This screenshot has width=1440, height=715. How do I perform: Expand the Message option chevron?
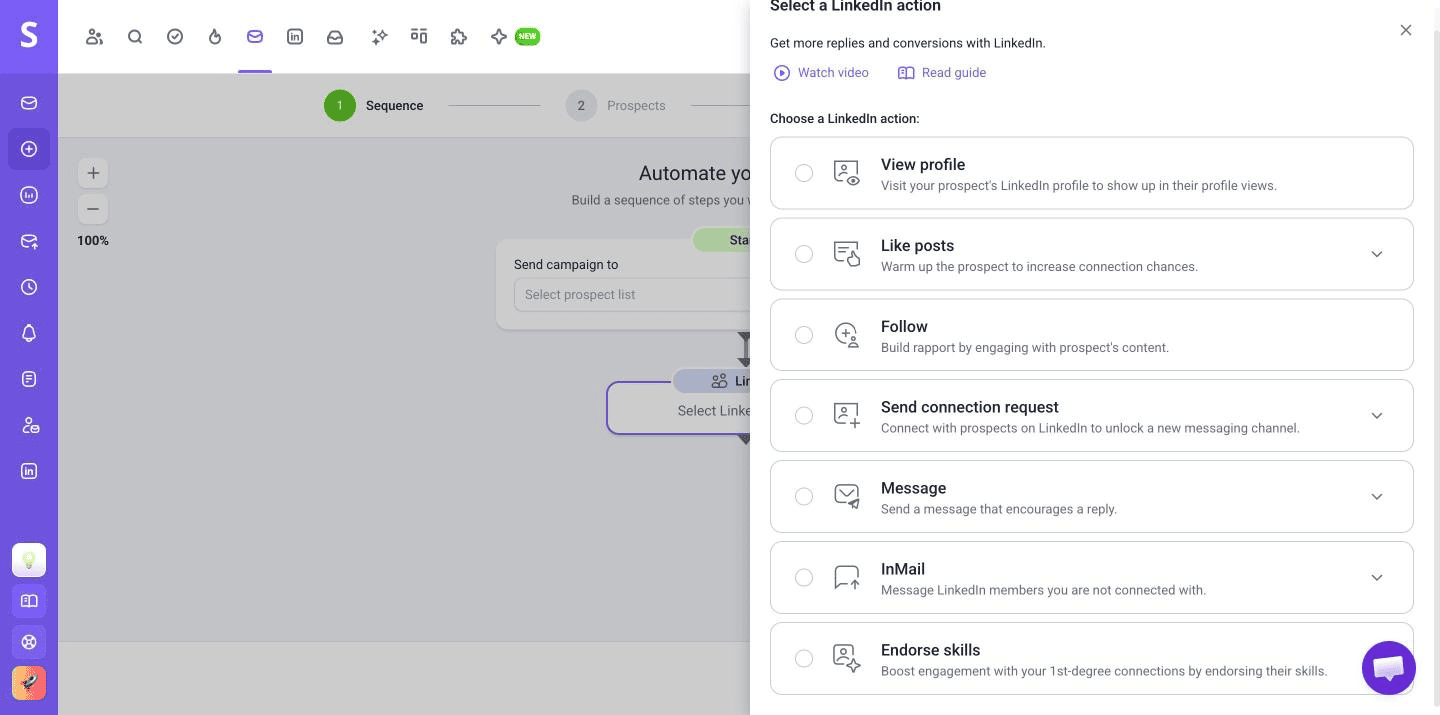click(x=1377, y=496)
